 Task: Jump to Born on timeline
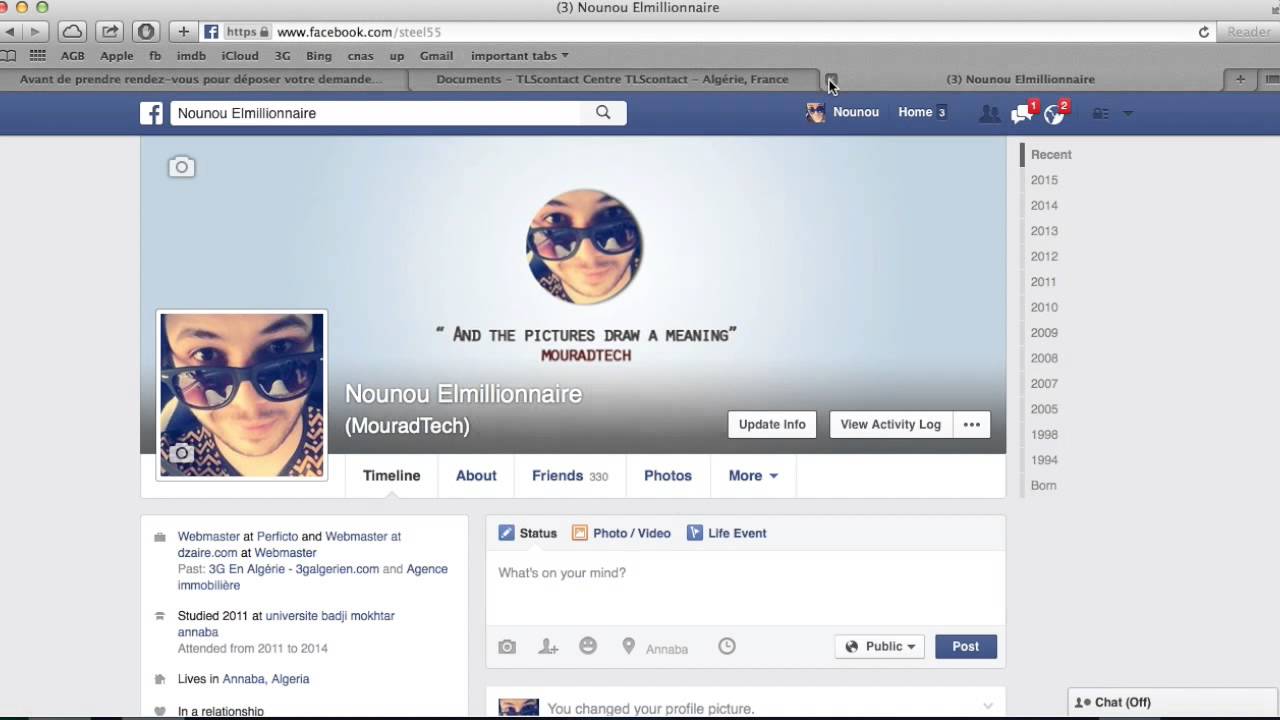(1044, 486)
